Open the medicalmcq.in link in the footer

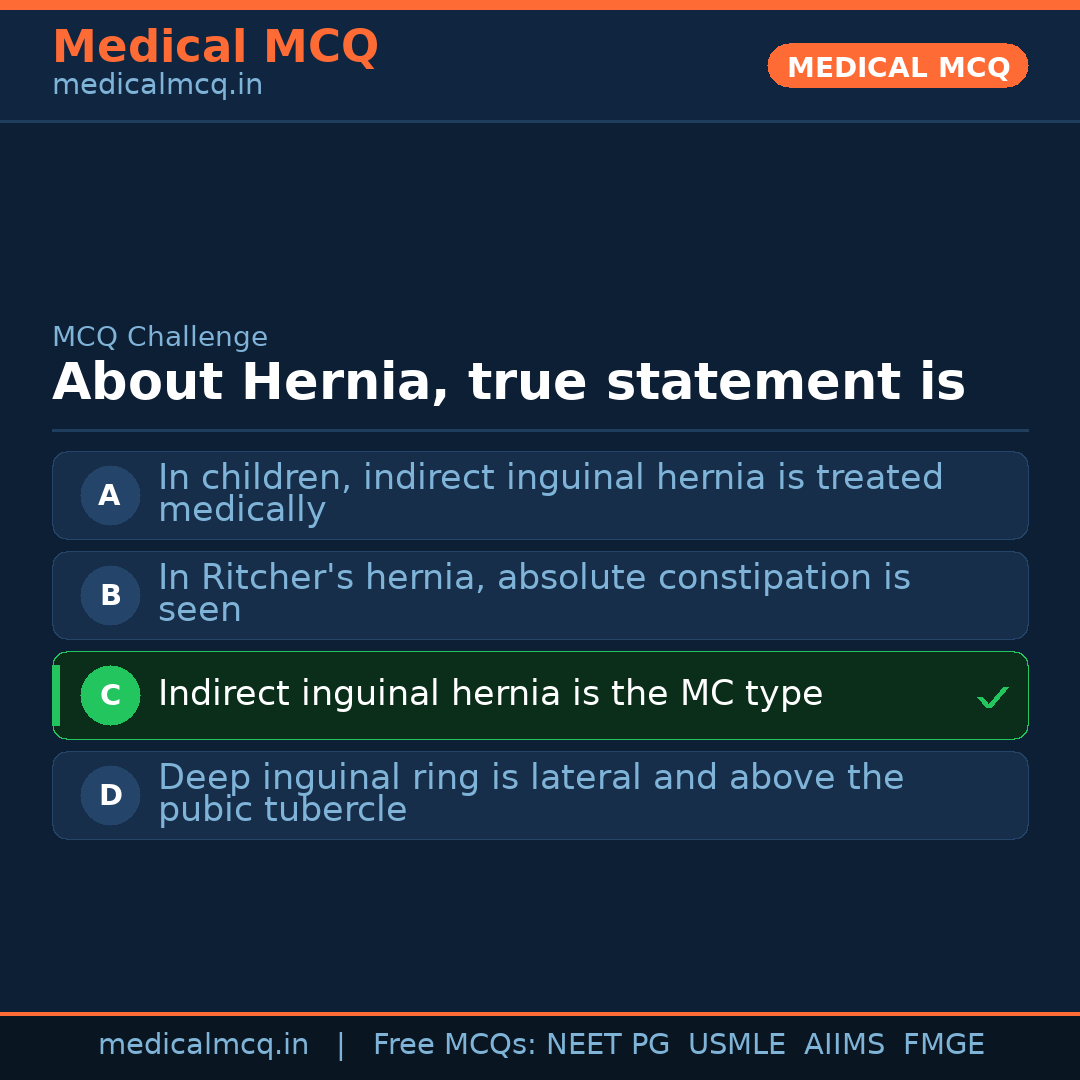(x=203, y=1045)
